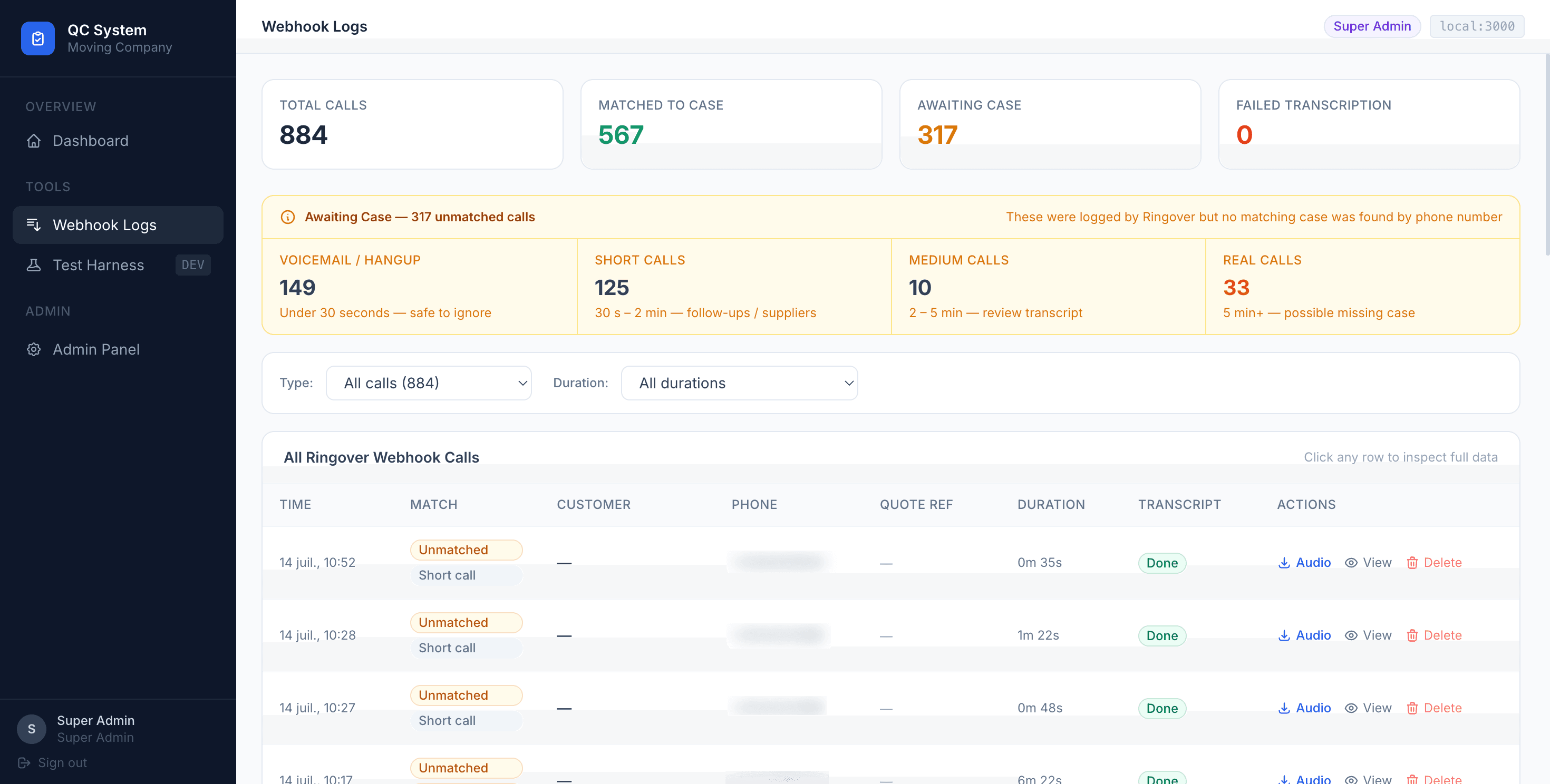Screen dimensions: 1550x784
Task: Click the Unmatched badge in 10:52 row
Action: point(467,550)
